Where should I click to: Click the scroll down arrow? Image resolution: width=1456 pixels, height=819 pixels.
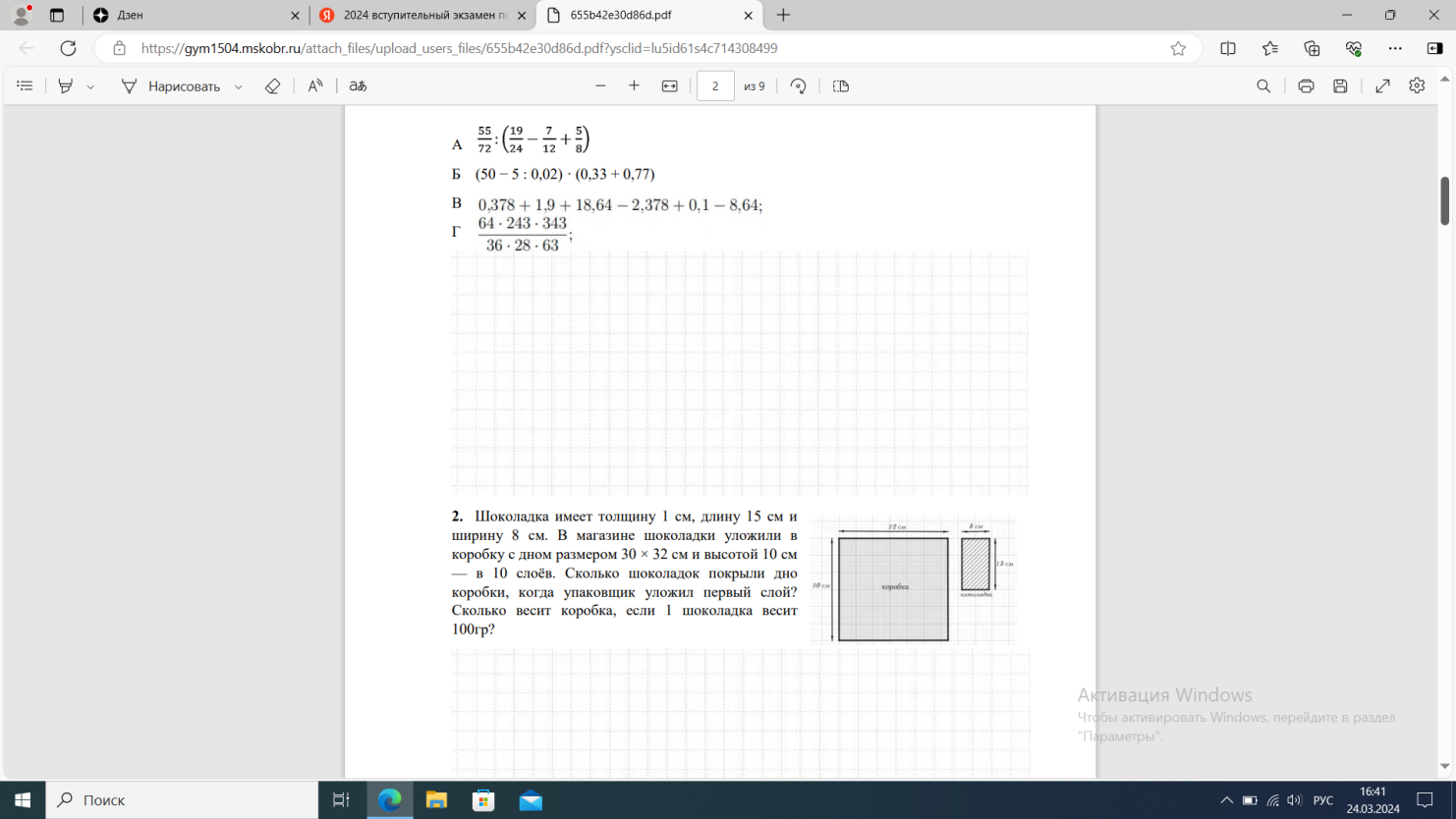pyautogui.click(x=1444, y=766)
